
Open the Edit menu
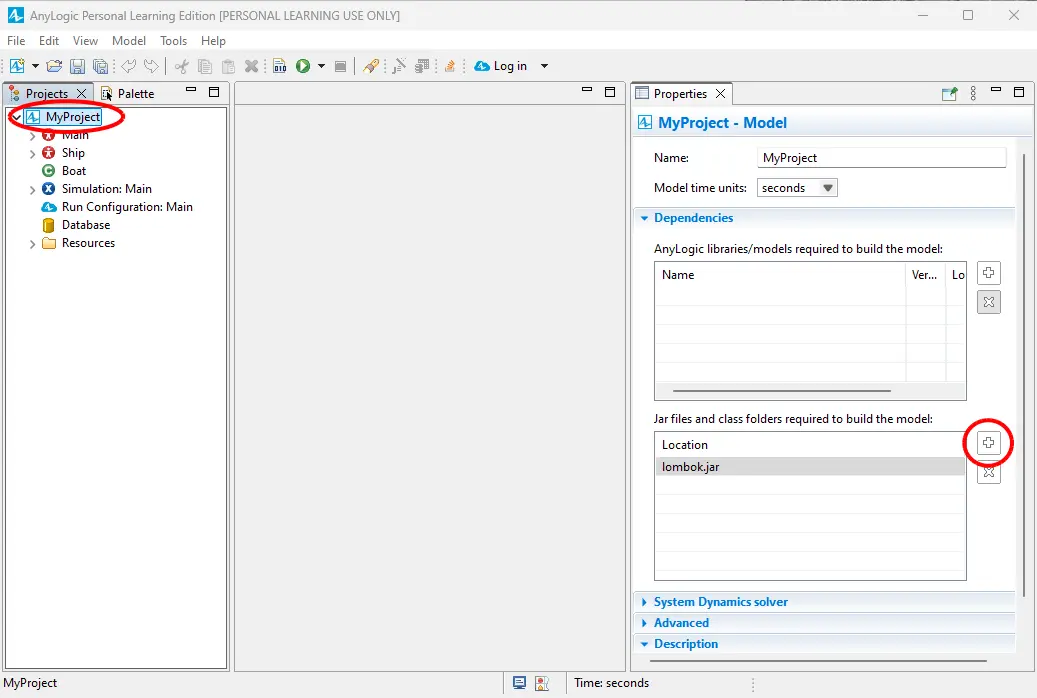[x=49, y=40]
